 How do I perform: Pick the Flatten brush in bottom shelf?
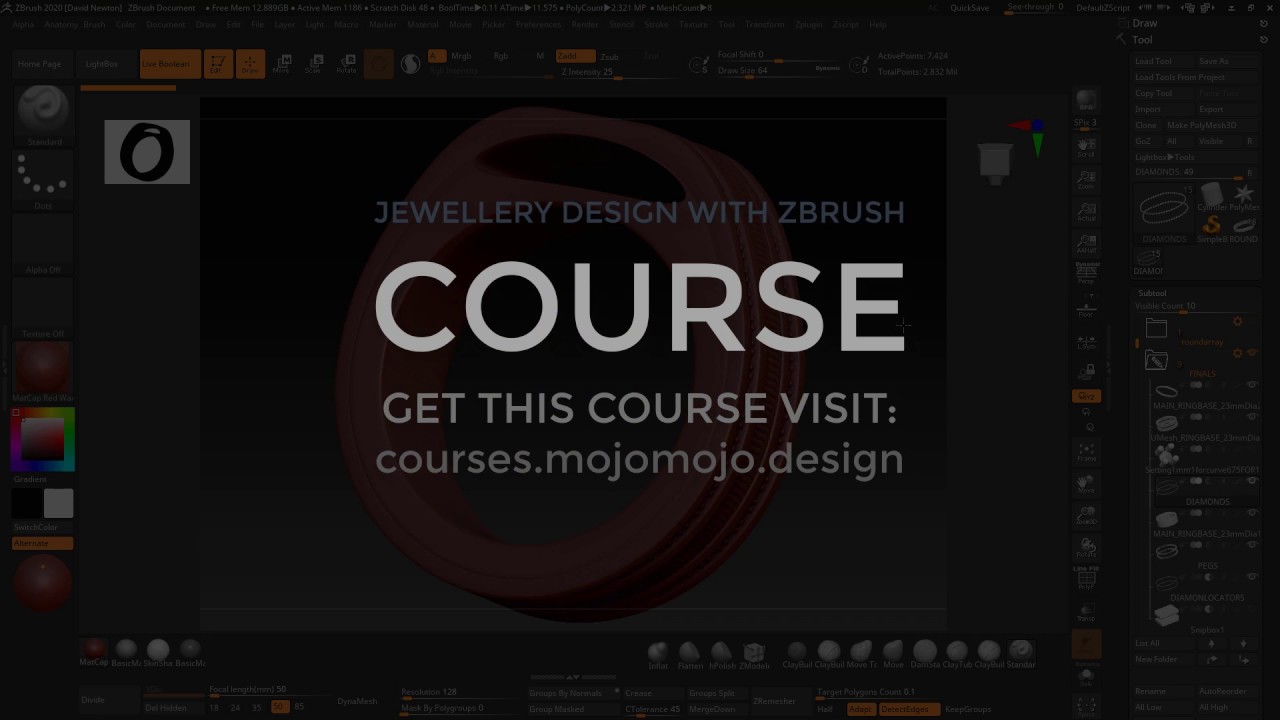(x=690, y=655)
